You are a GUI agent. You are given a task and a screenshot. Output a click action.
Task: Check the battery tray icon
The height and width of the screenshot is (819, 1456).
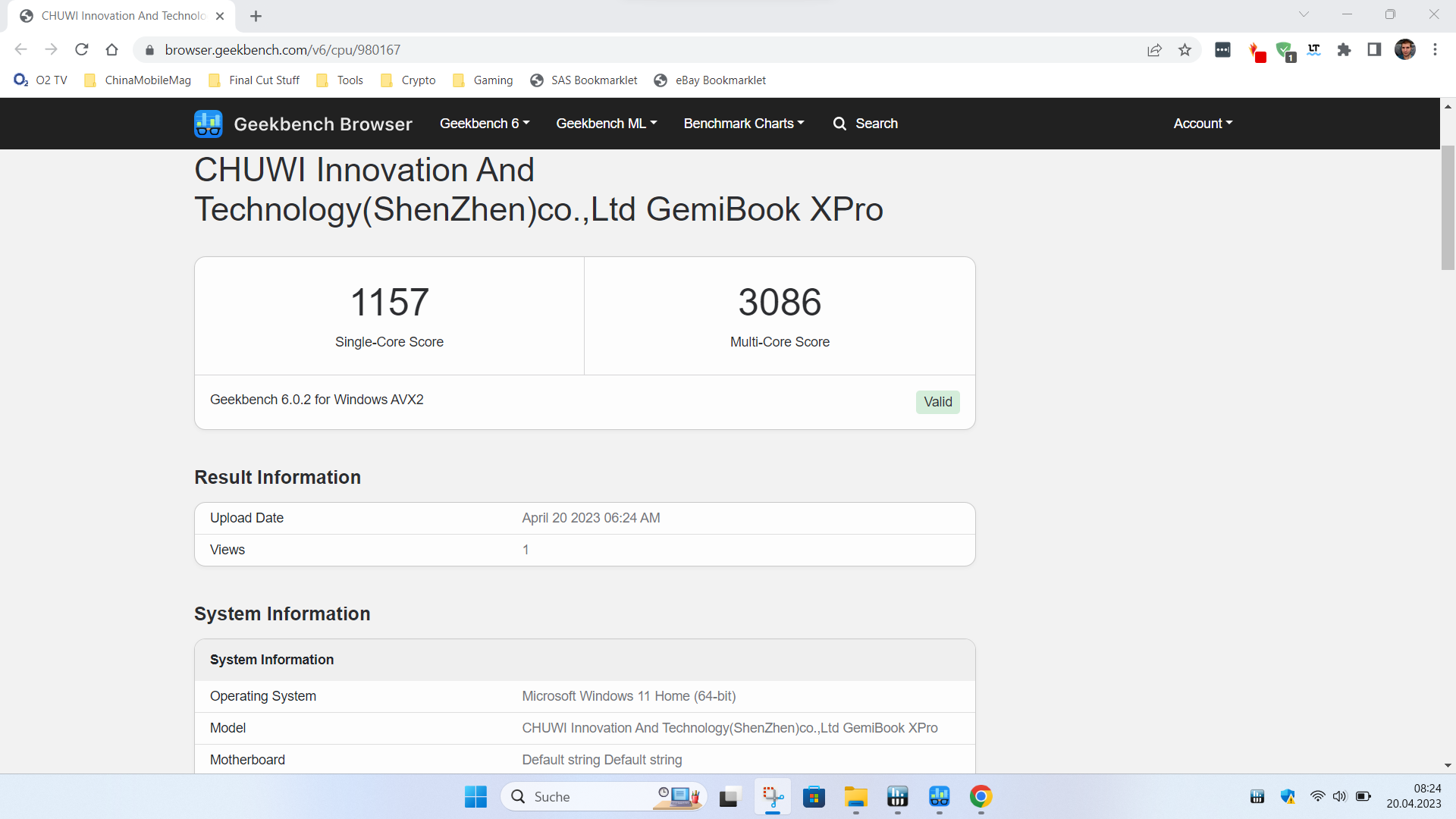1363,796
